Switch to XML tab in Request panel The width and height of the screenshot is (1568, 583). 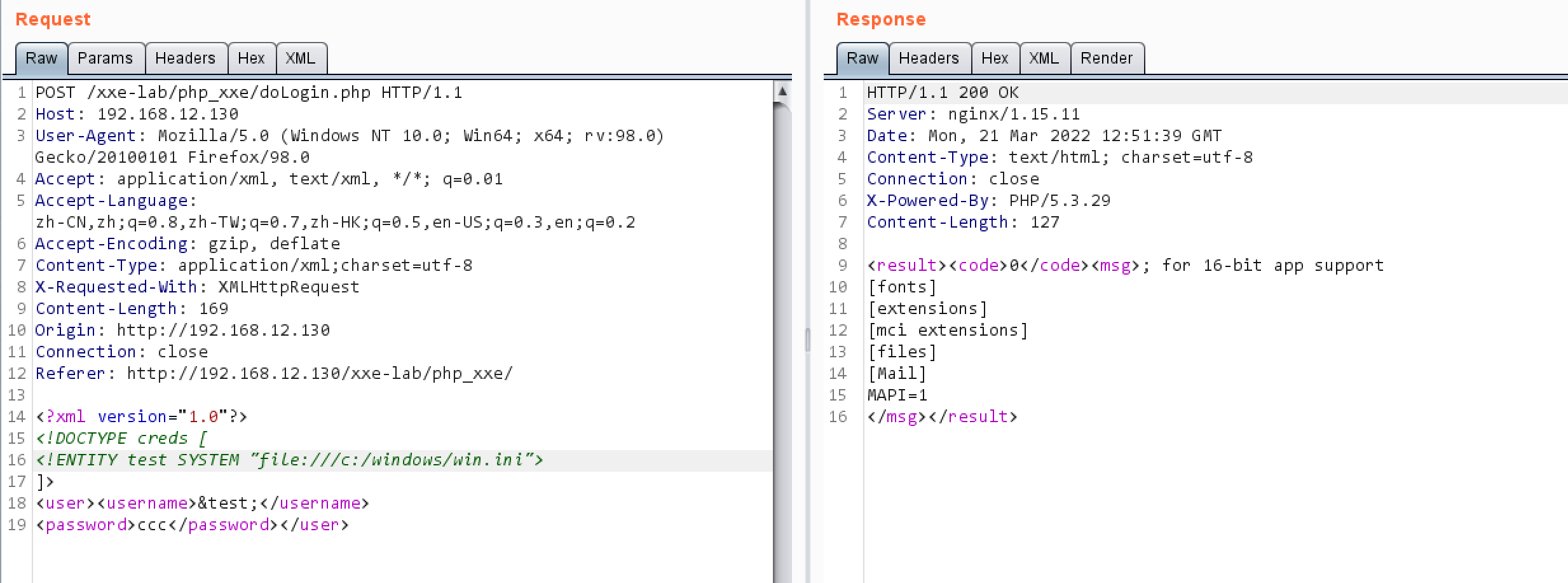301,58
